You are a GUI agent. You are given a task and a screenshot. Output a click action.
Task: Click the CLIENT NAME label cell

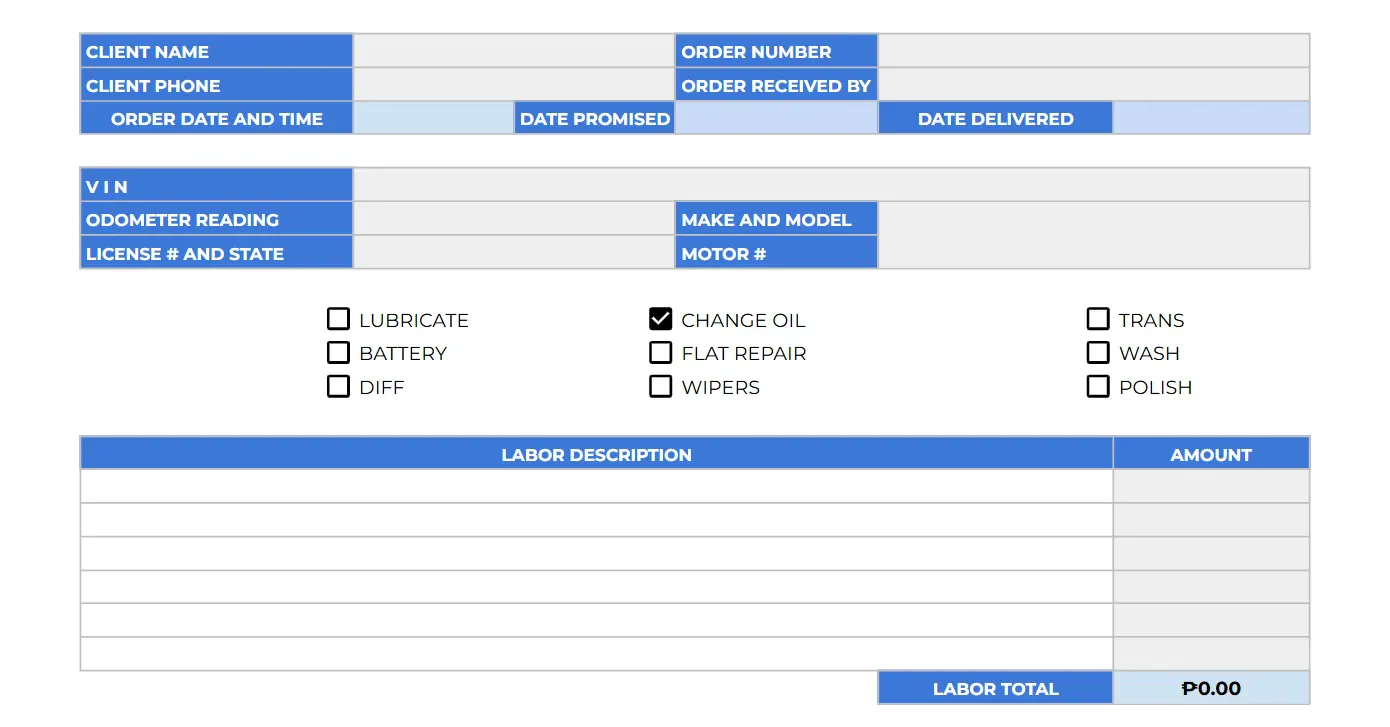point(216,51)
